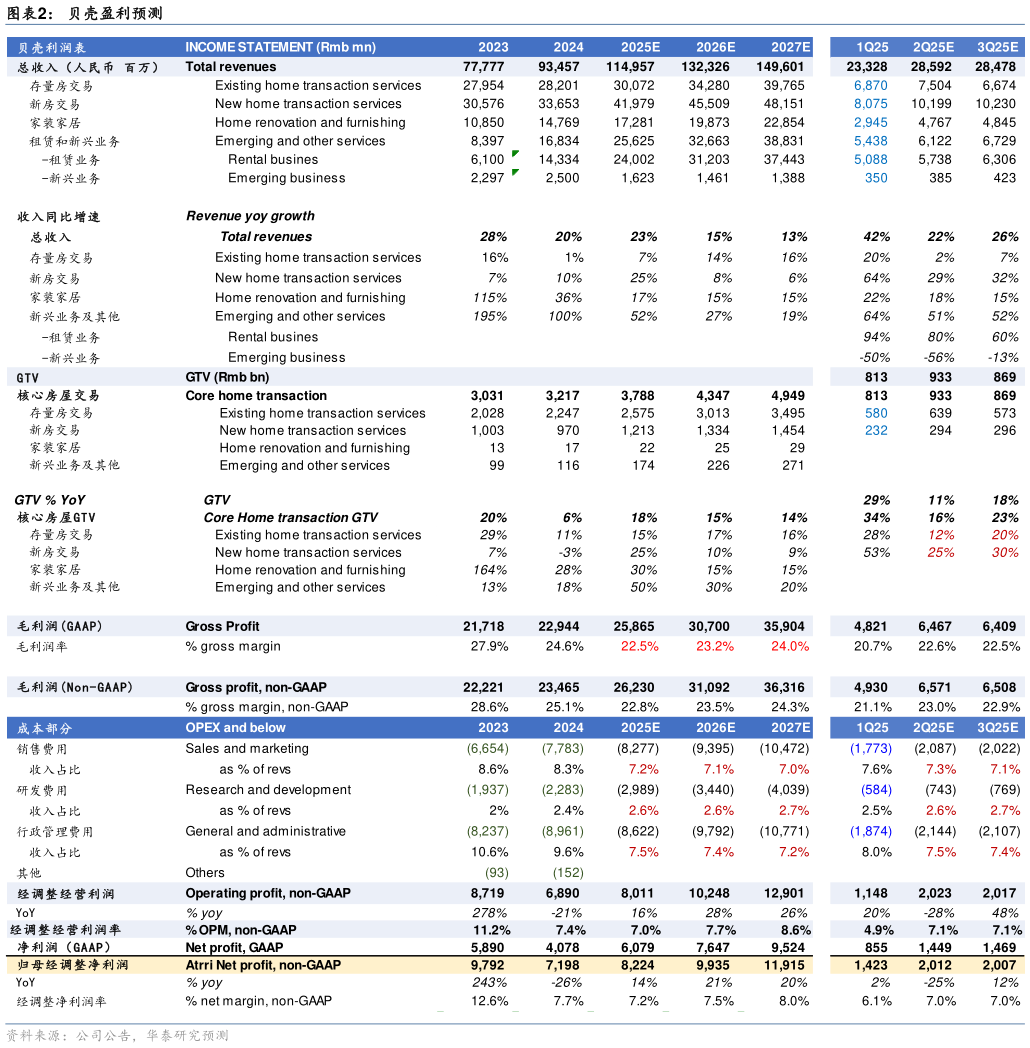Select the Existing home transaction services label

(322, 414)
